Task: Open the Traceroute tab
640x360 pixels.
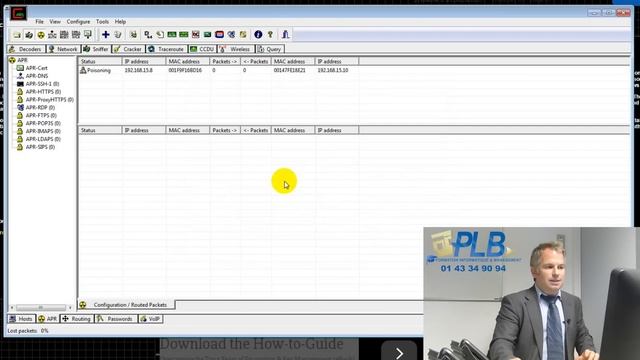Action: [x=166, y=49]
